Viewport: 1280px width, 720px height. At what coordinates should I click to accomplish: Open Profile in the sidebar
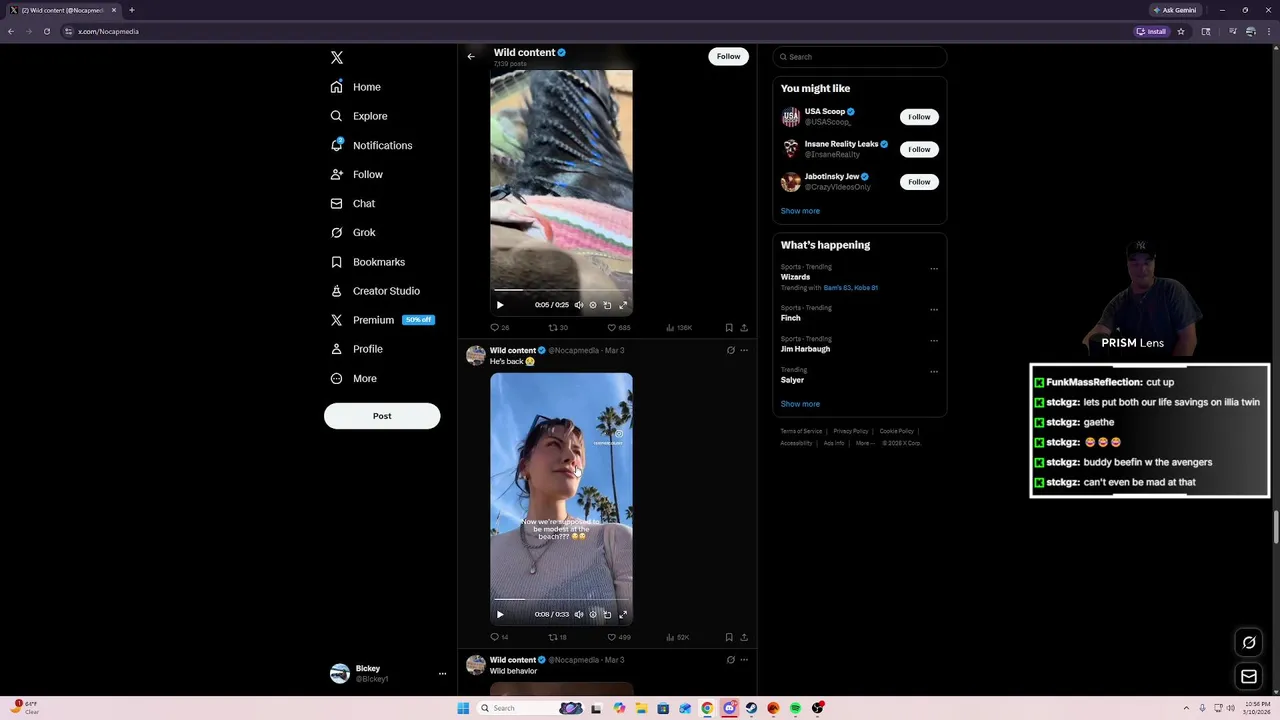coord(356,349)
